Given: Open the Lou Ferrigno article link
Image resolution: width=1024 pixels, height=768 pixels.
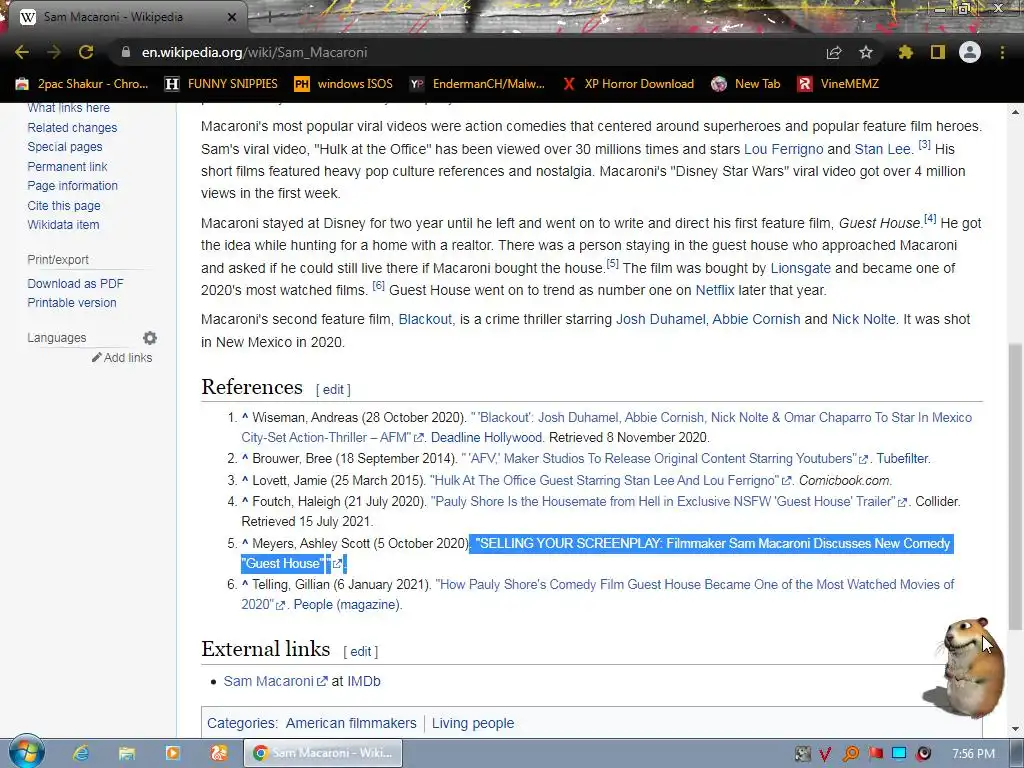Looking at the screenshot, I should 784,149.
